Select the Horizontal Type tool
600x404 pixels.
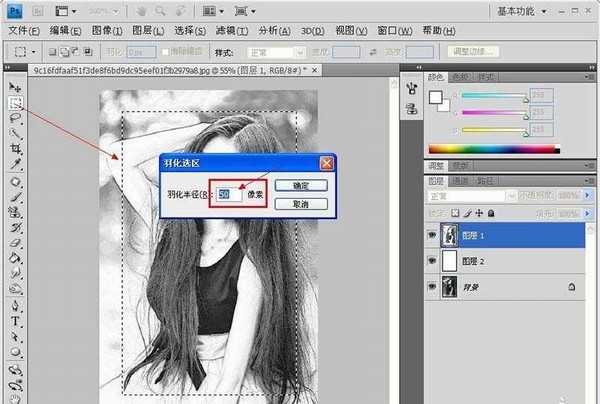(15, 321)
